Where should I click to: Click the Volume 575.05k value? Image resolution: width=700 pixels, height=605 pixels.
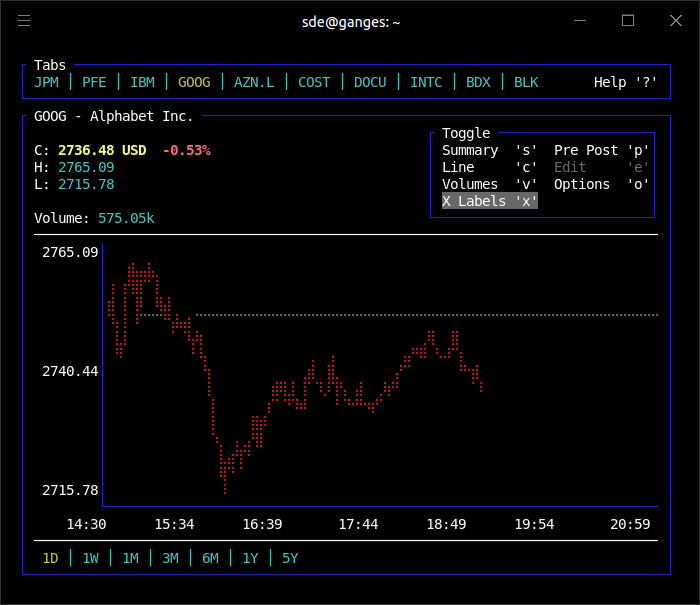point(126,218)
